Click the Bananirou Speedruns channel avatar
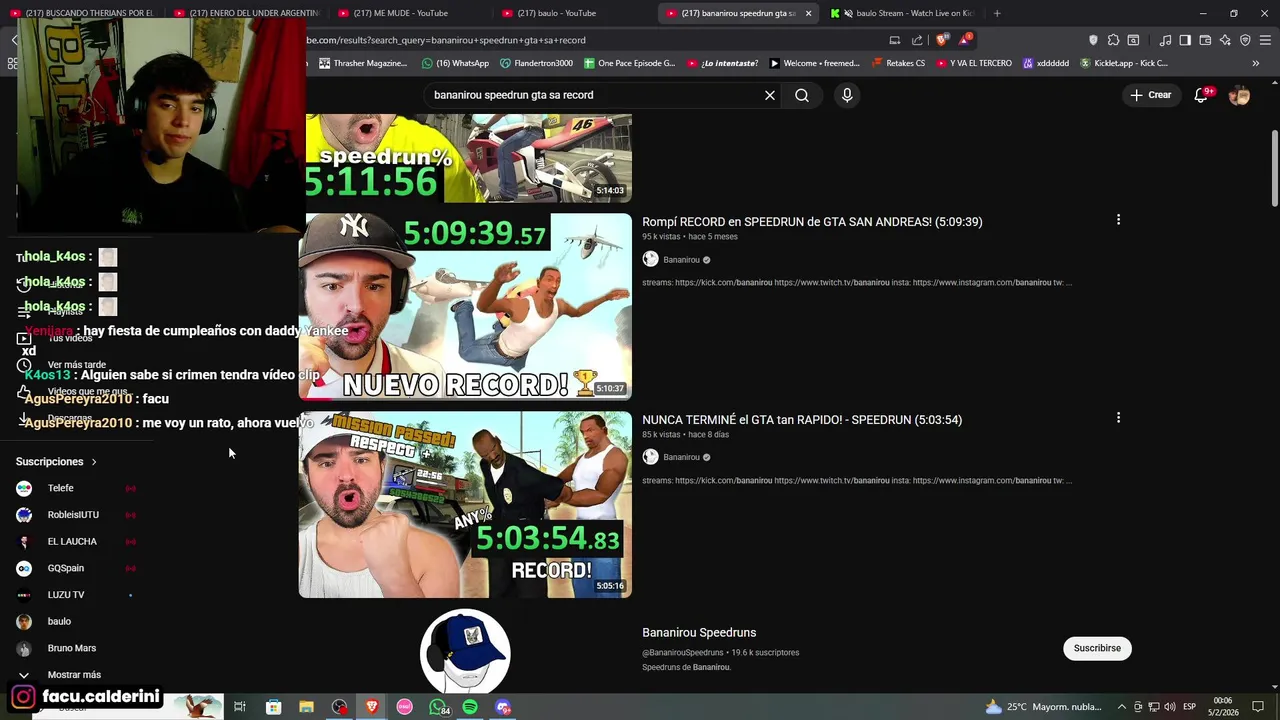The width and height of the screenshot is (1280, 720). 465,650
